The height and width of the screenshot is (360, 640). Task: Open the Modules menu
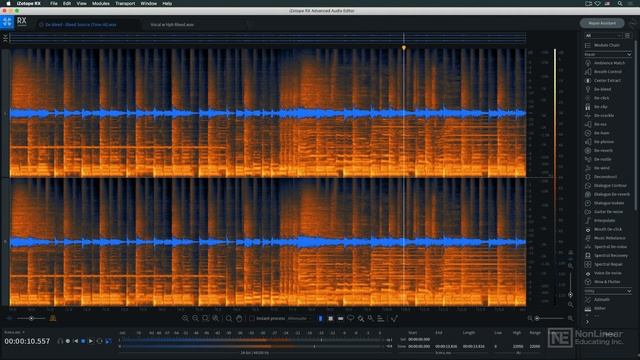coord(100,3)
